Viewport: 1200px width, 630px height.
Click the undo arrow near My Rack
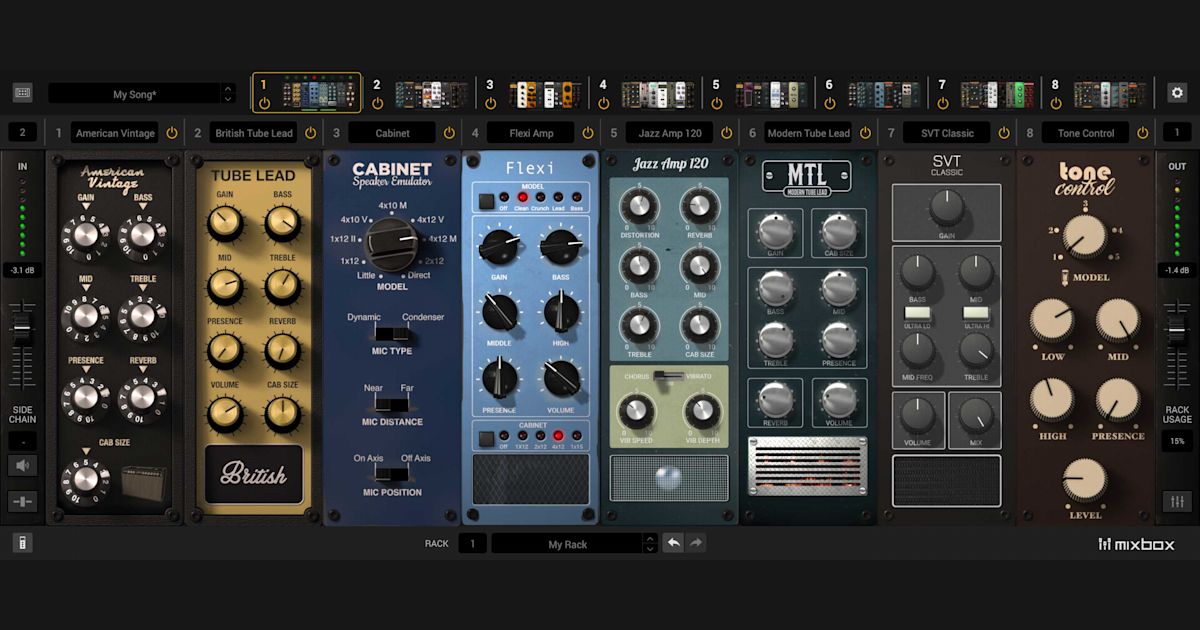point(674,543)
